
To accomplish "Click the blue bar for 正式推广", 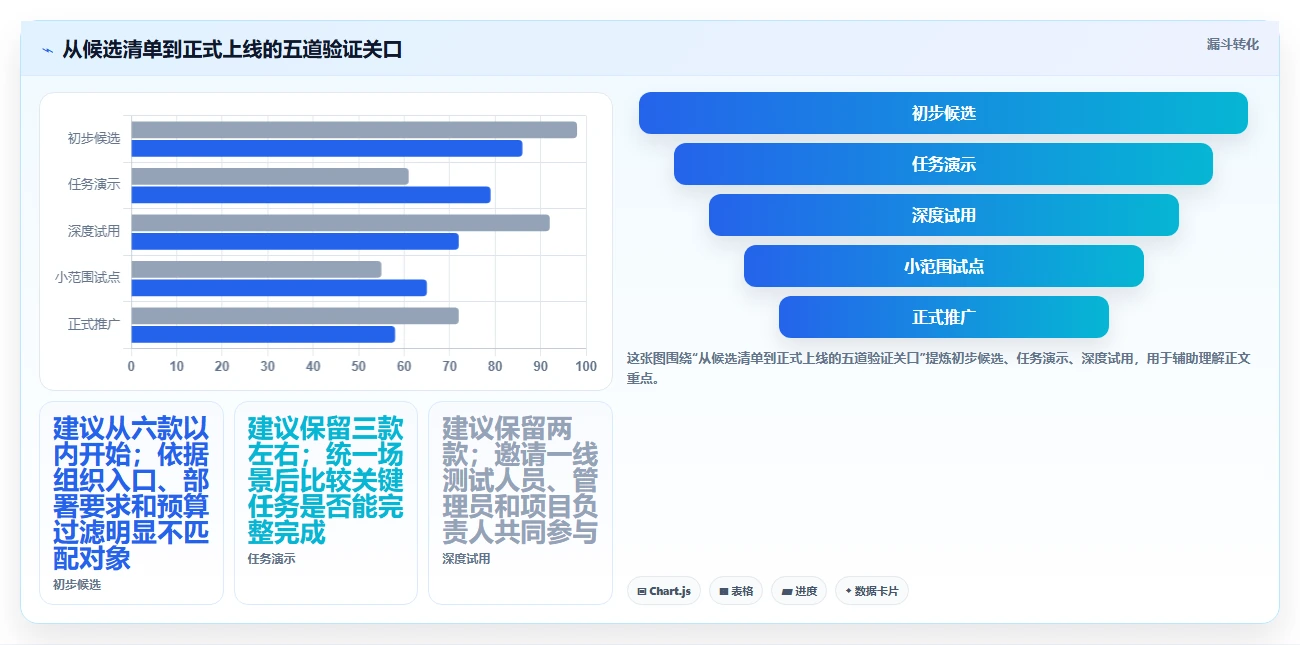I will point(263,334).
